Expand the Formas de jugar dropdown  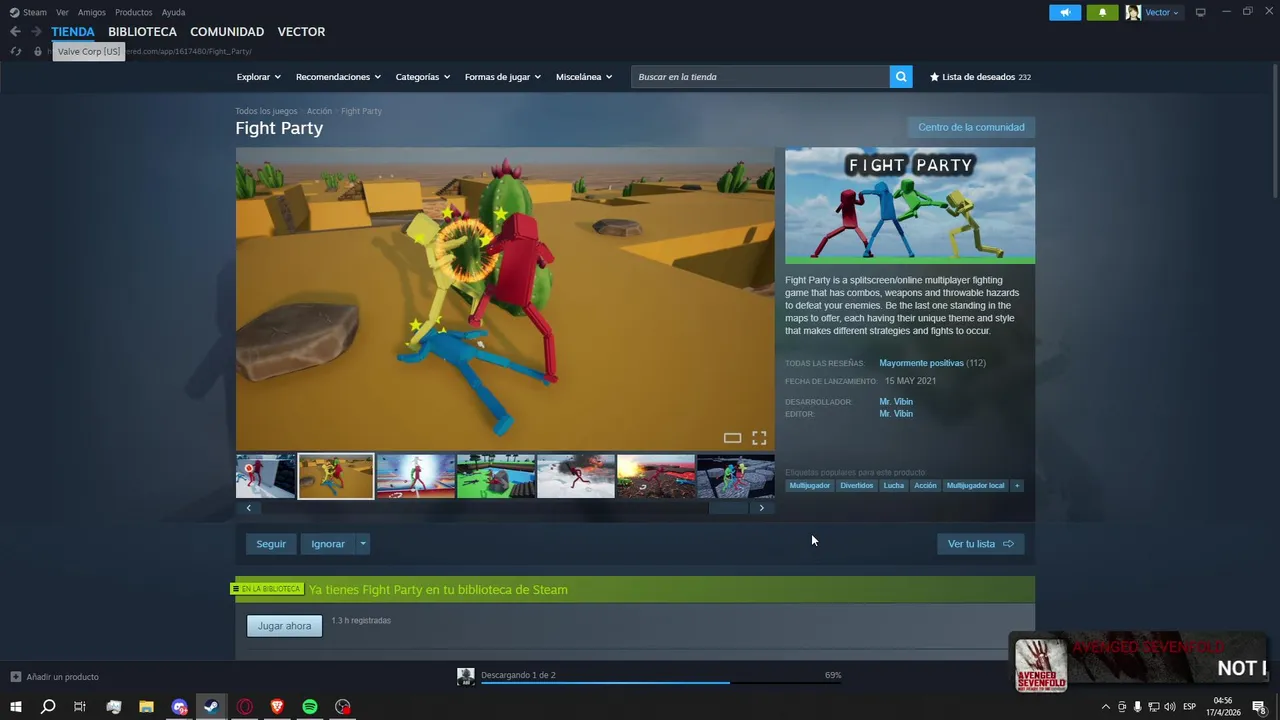point(502,77)
